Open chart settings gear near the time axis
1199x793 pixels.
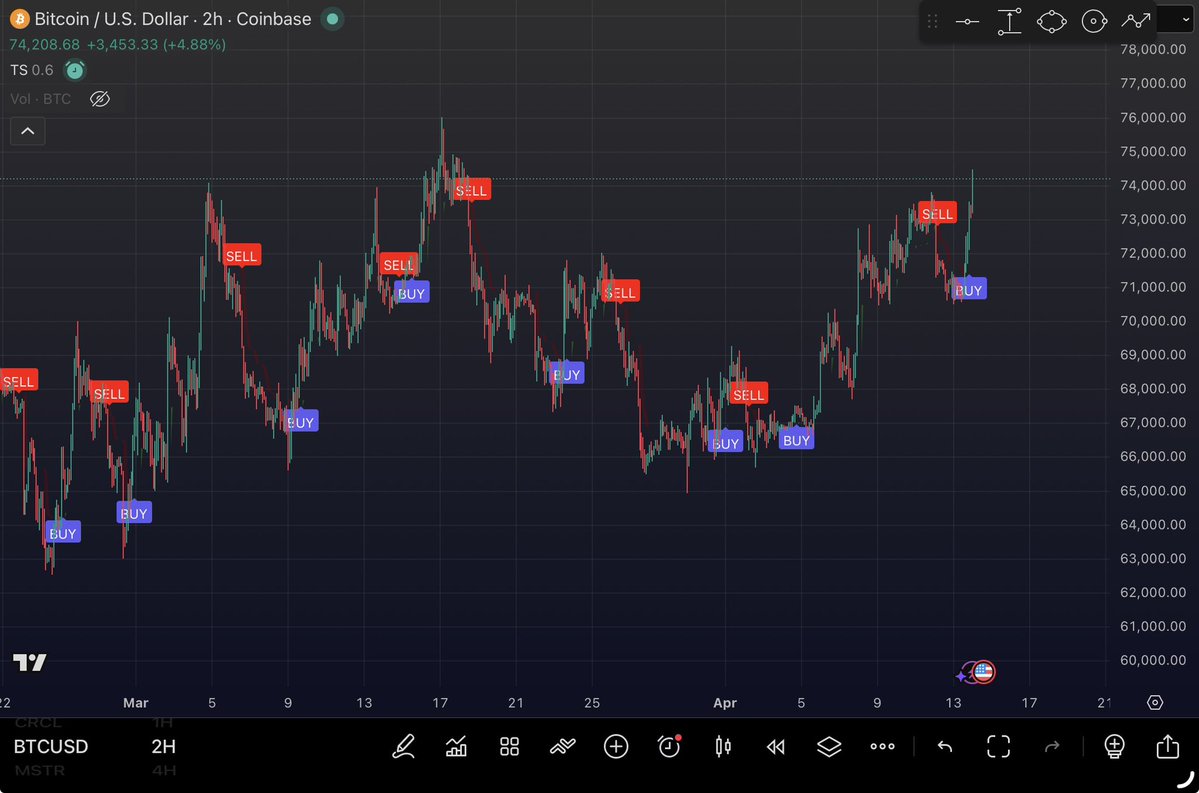[x=1155, y=702]
